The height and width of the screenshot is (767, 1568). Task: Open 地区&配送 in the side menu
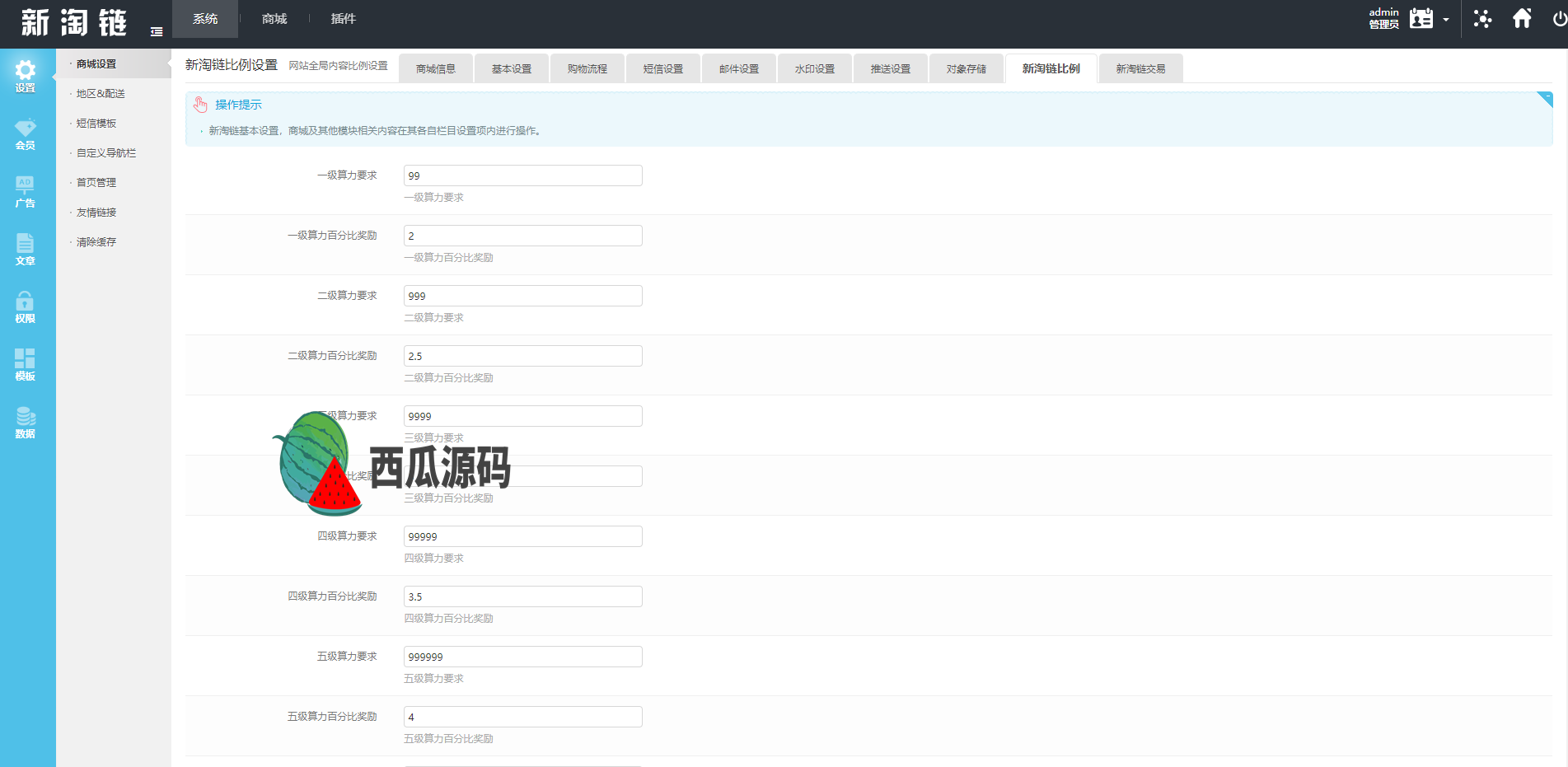point(101,94)
